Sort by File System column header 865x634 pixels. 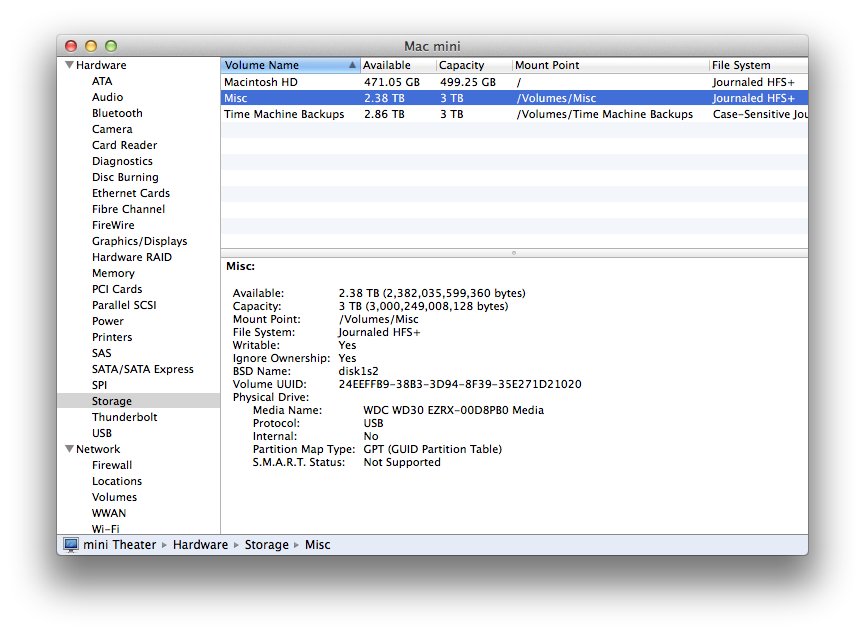tap(759, 65)
